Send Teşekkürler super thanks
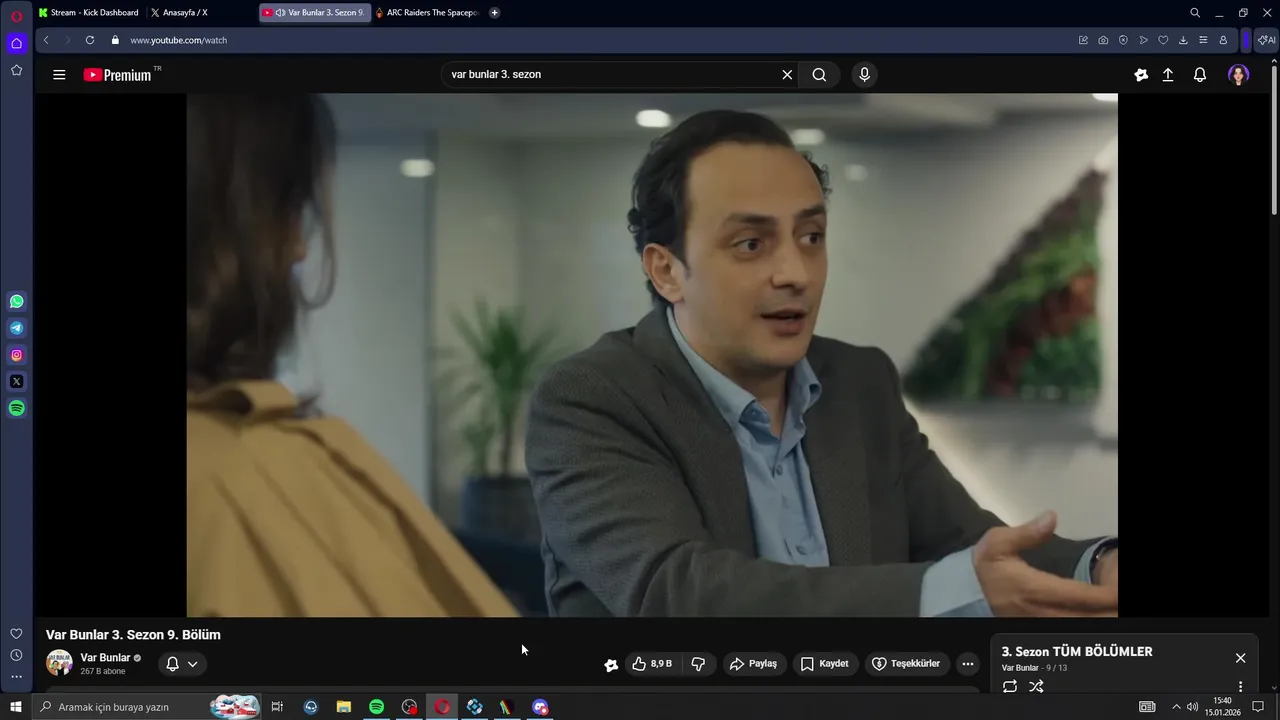Image resolution: width=1280 pixels, height=720 pixels. 906,664
